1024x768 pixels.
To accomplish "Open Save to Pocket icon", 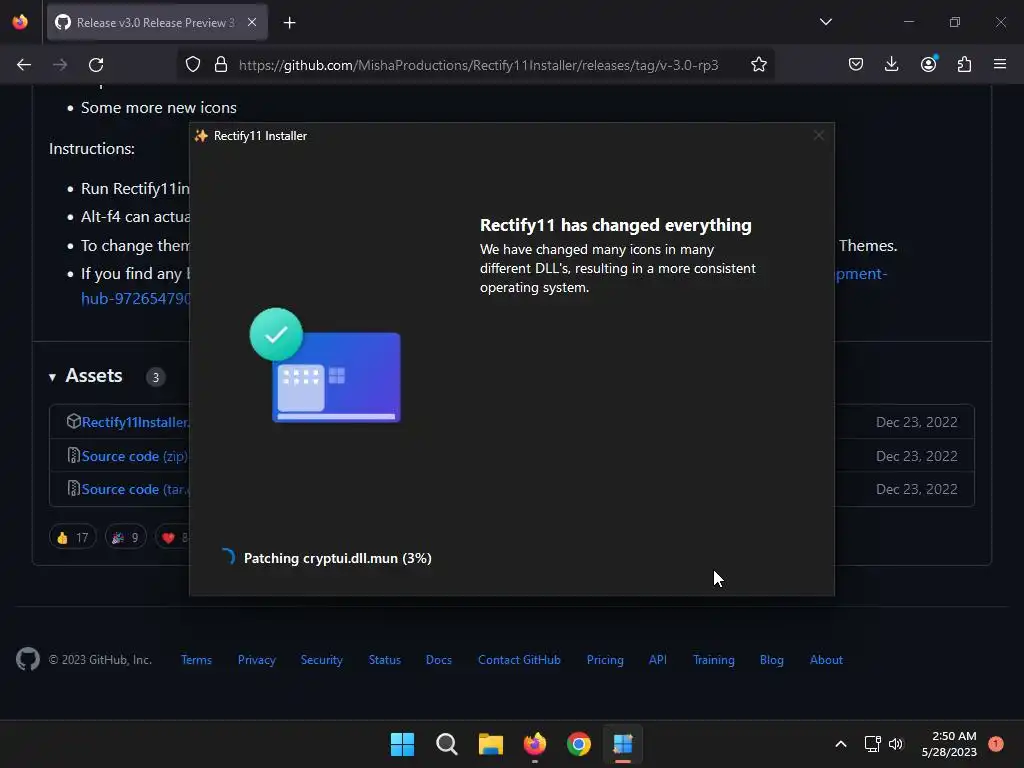I will click(x=856, y=65).
